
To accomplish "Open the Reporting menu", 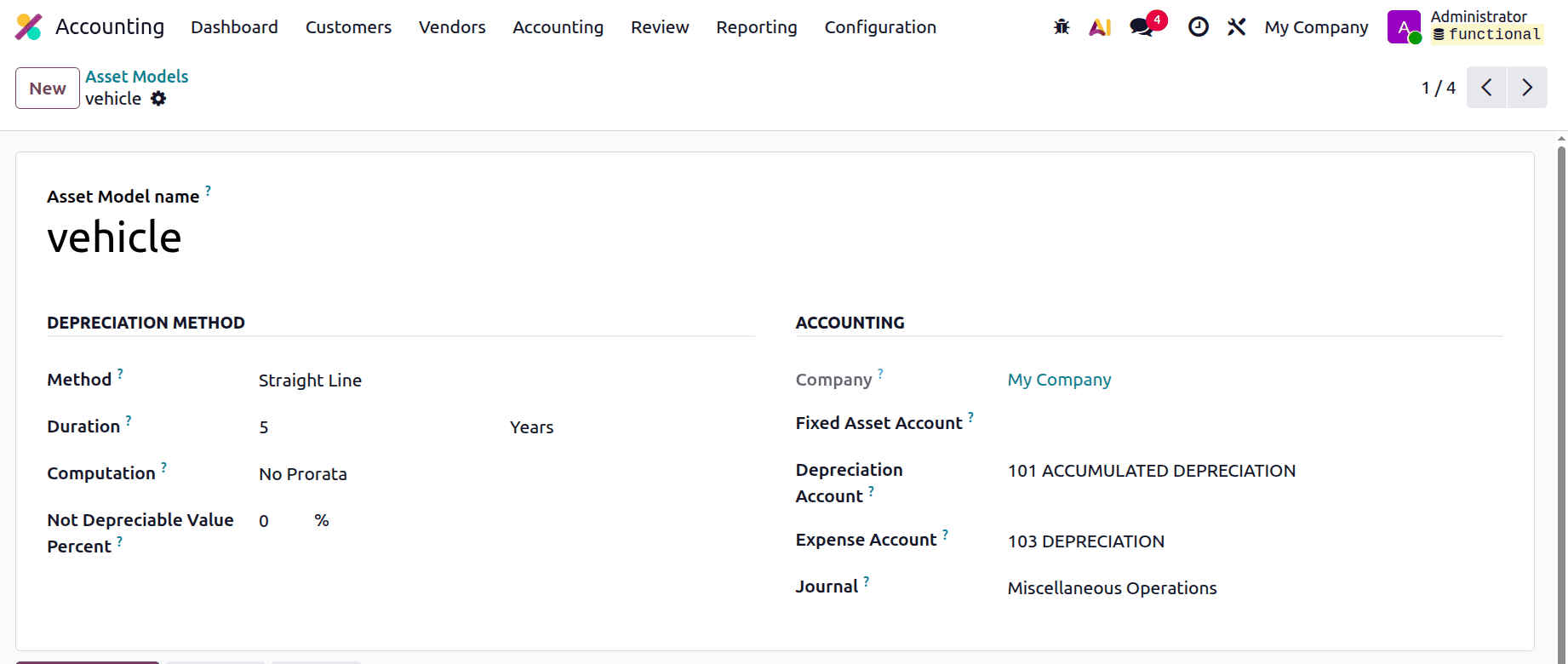I will [756, 27].
